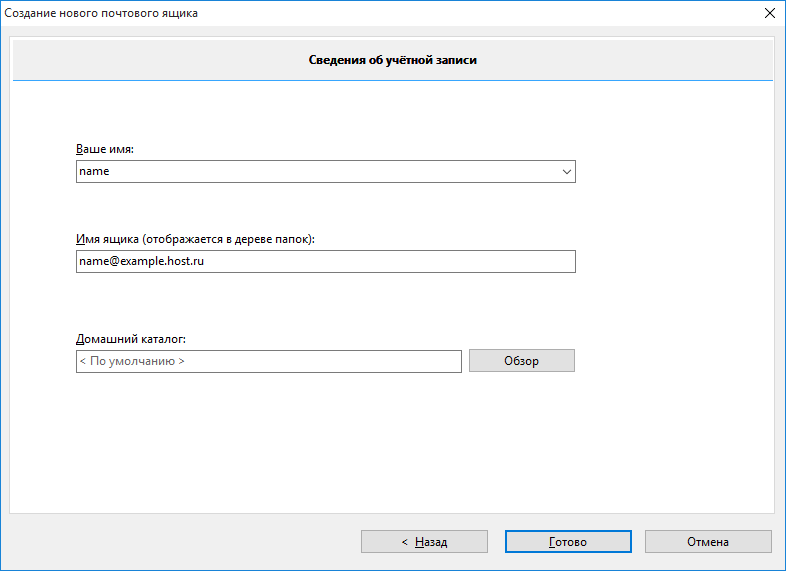This screenshot has height=571, width=786.
Task: Open the Обзор browse button
Action: [x=522, y=361]
